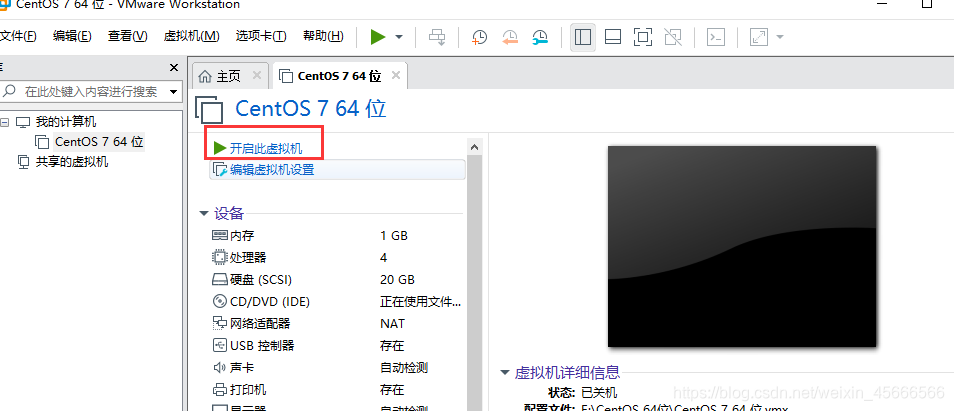
Task: Click the sound card speaker icon
Action: click(219, 367)
